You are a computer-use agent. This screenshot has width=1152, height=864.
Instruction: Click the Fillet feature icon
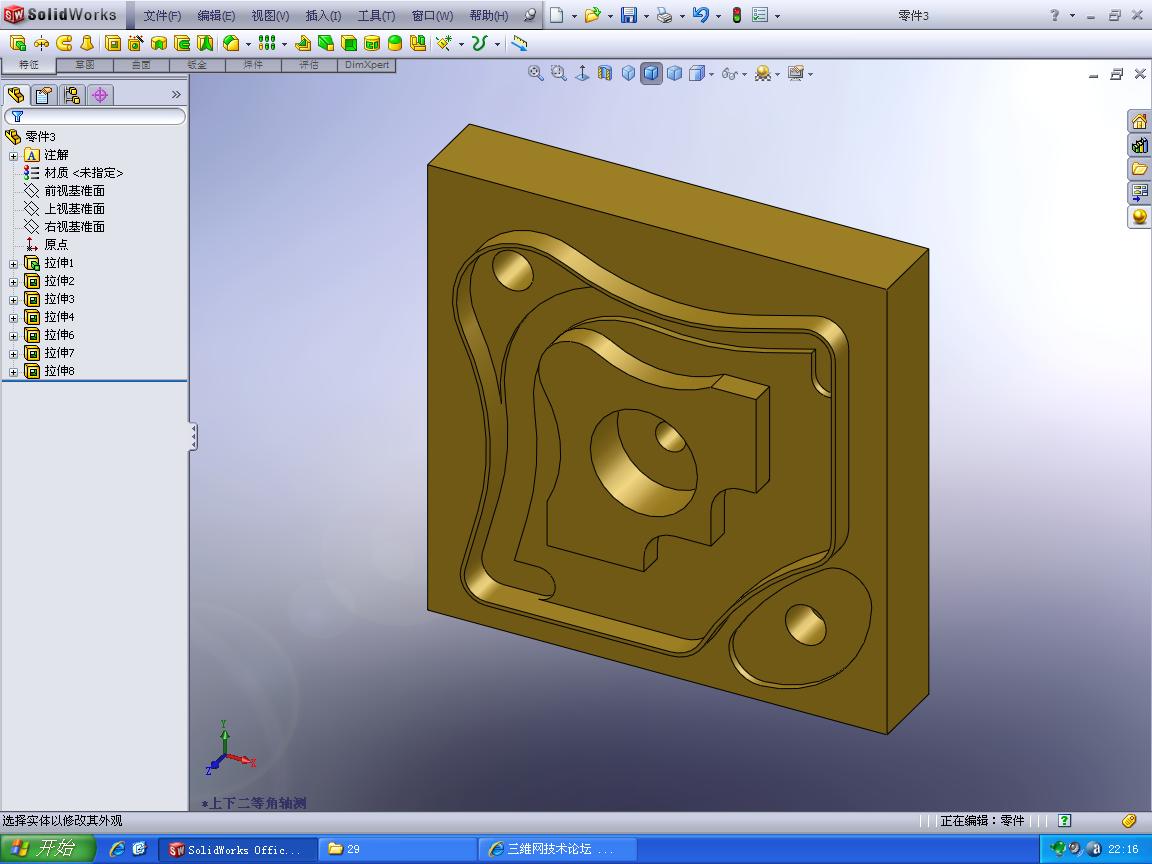(x=231, y=43)
